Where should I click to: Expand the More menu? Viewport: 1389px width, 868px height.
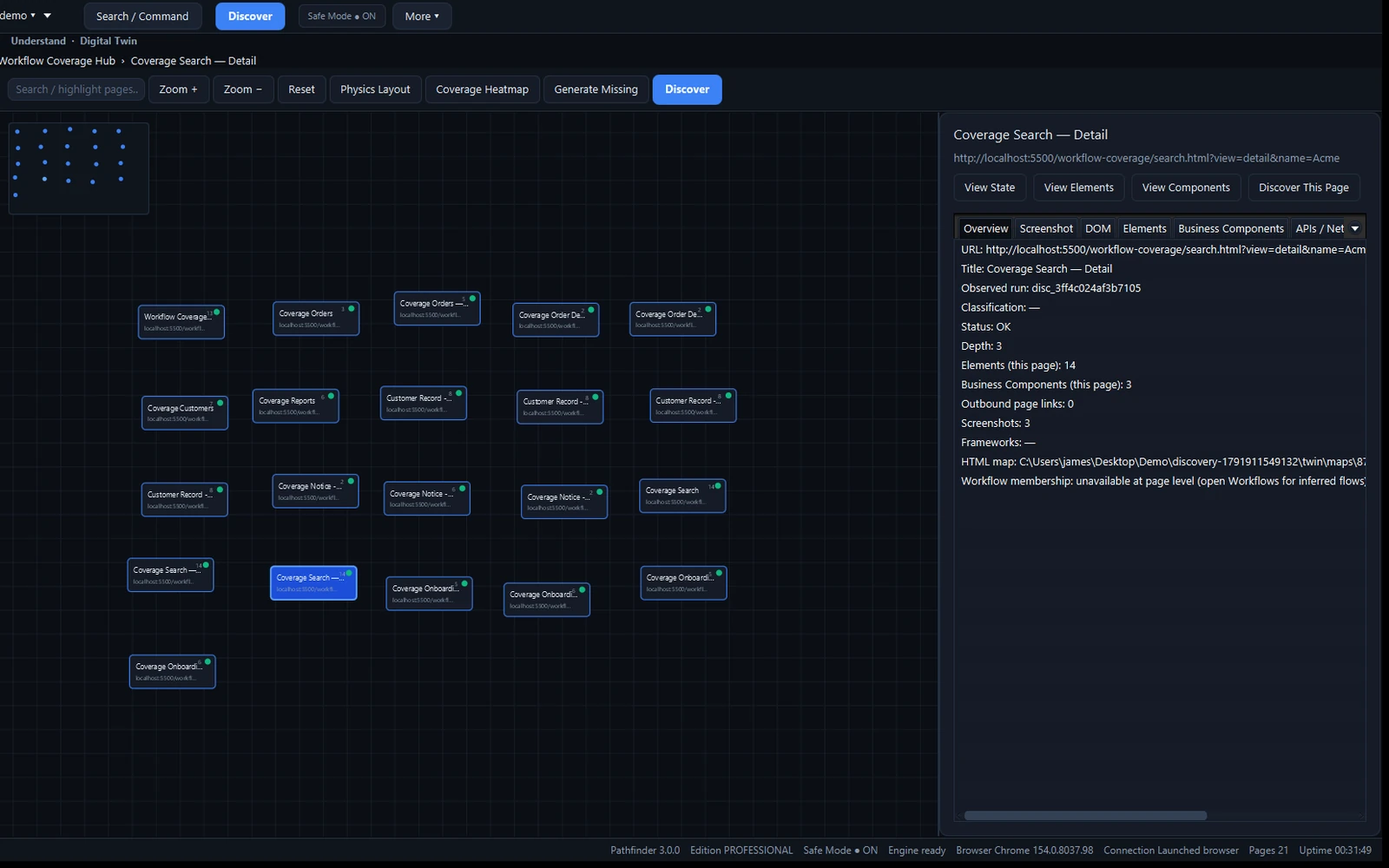(422, 16)
